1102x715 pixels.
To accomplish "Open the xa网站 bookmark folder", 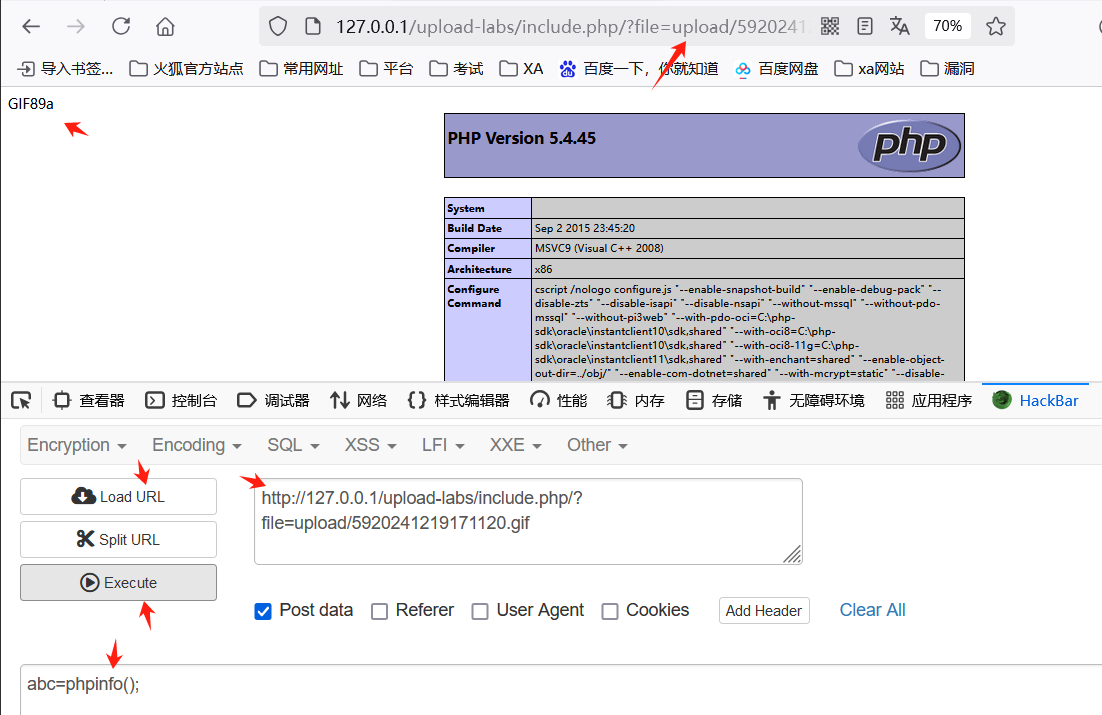I will (x=869, y=69).
